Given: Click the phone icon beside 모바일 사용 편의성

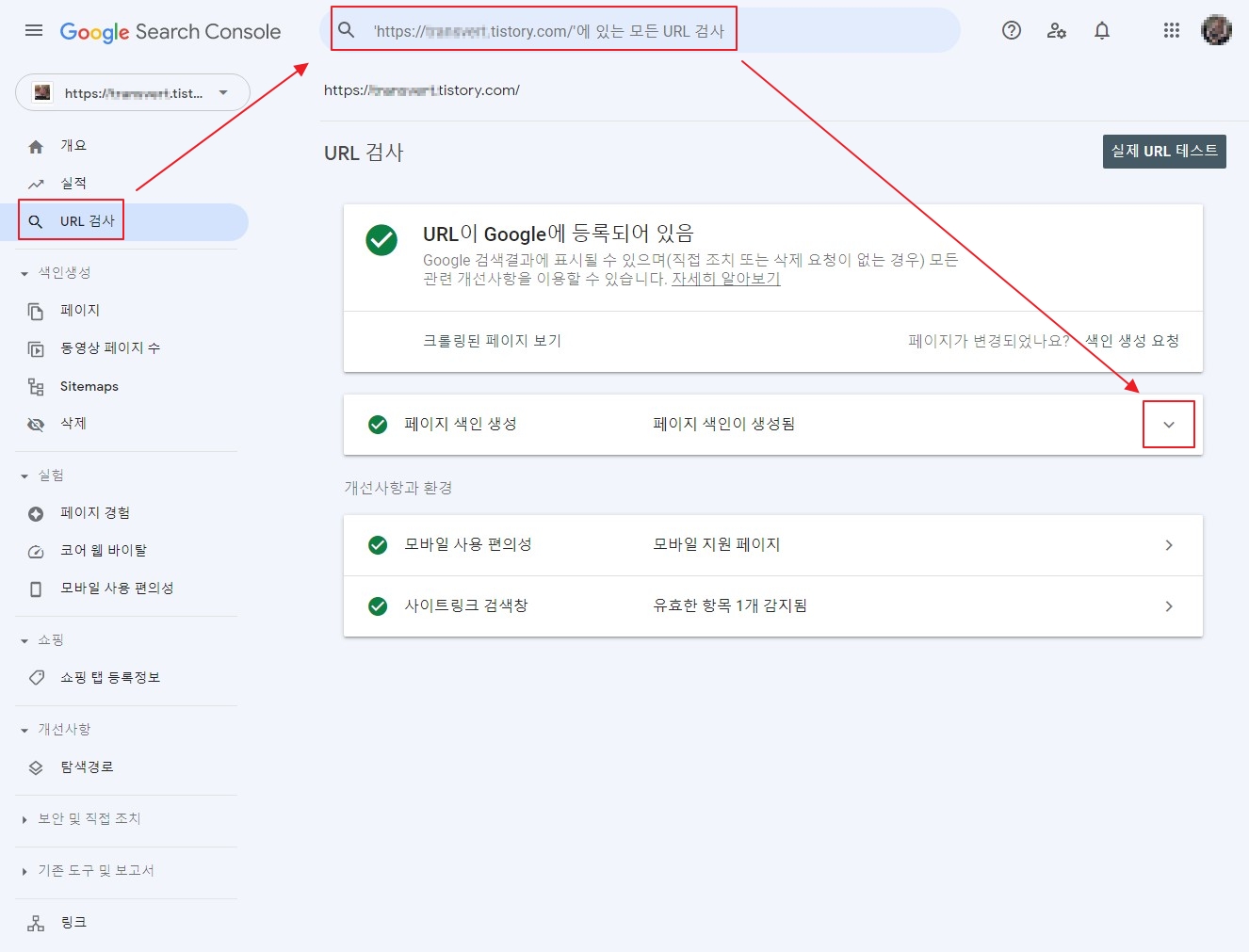Looking at the screenshot, I should 36,589.
